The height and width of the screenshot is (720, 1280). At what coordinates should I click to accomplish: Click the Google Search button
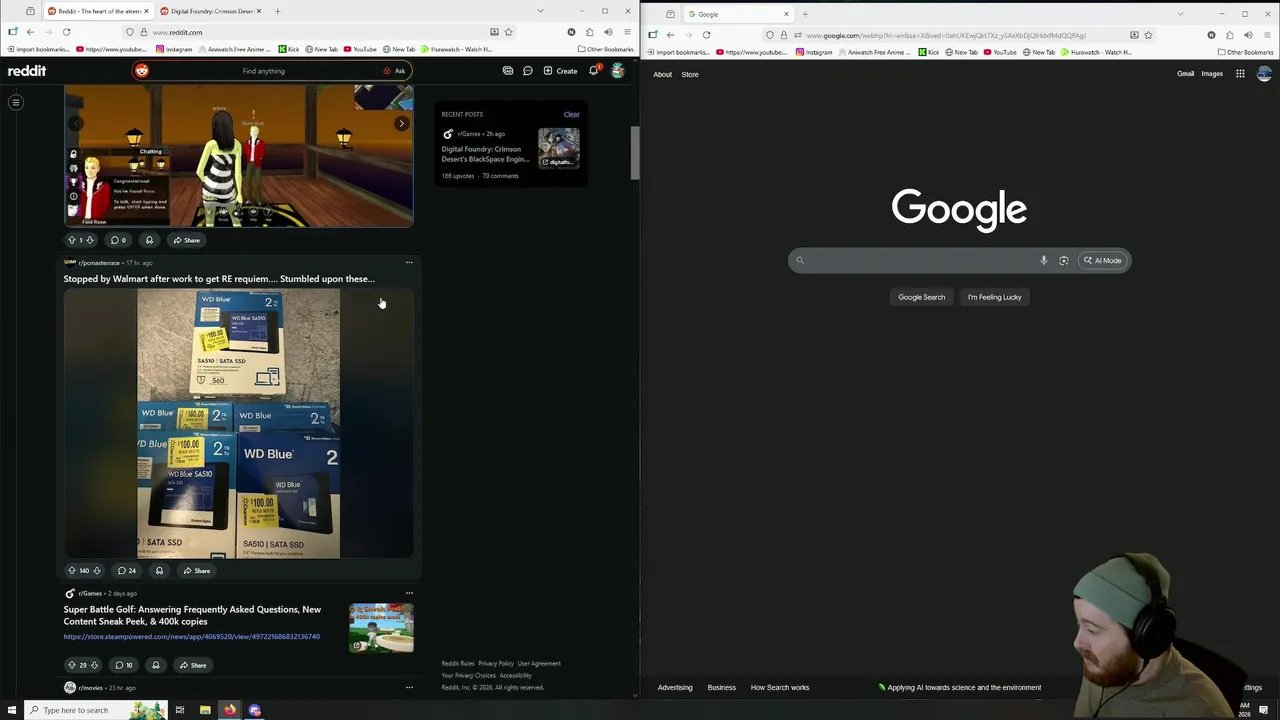tap(921, 297)
